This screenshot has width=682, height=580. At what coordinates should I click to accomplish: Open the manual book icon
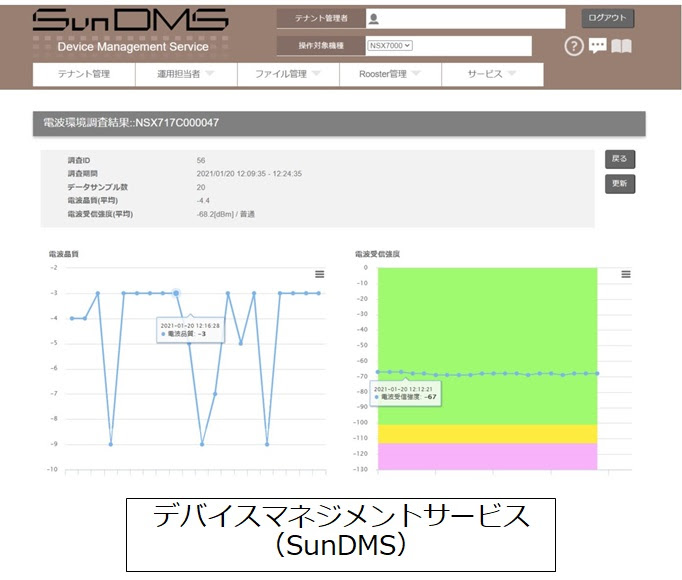point(621,46)
